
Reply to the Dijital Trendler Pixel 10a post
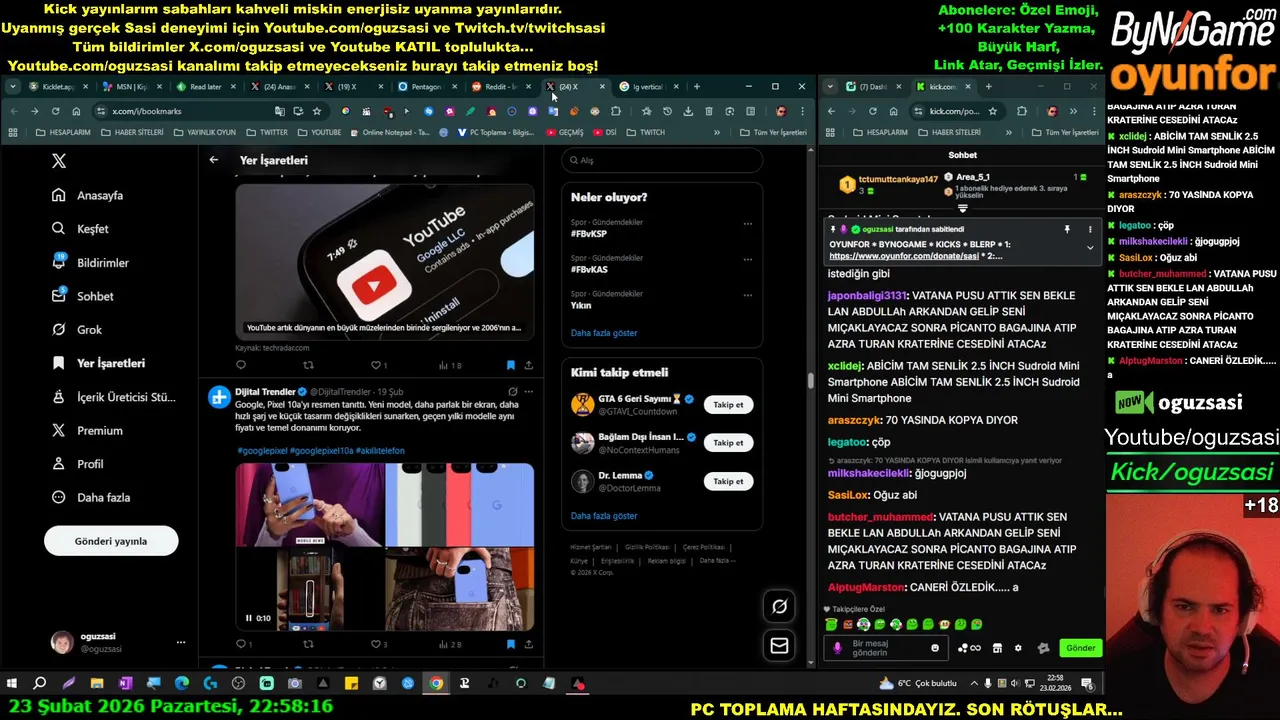241,644
